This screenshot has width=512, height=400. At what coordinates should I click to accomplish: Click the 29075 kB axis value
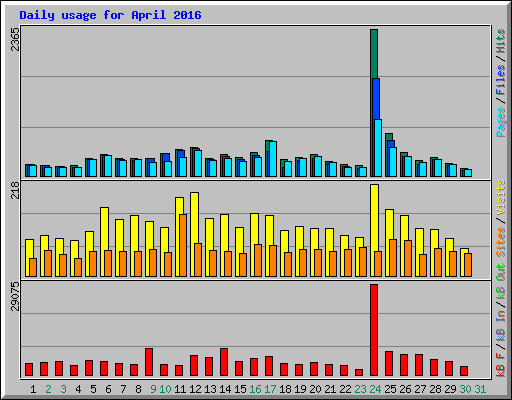click(x=15, y=296)
